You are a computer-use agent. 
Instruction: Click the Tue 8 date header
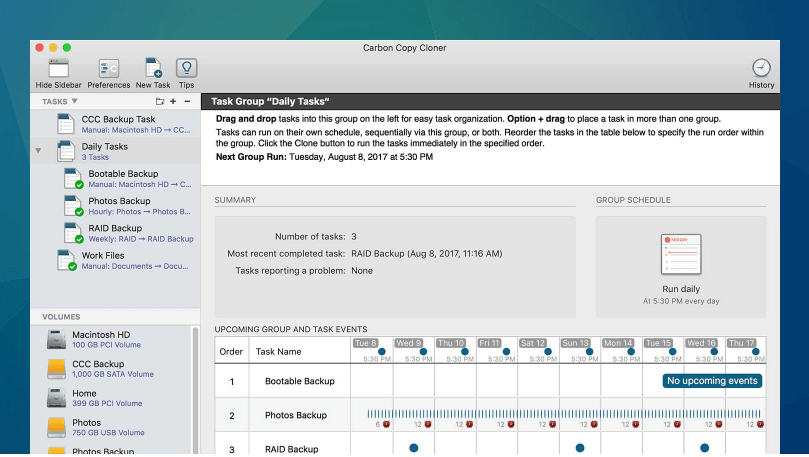[365, 343]
